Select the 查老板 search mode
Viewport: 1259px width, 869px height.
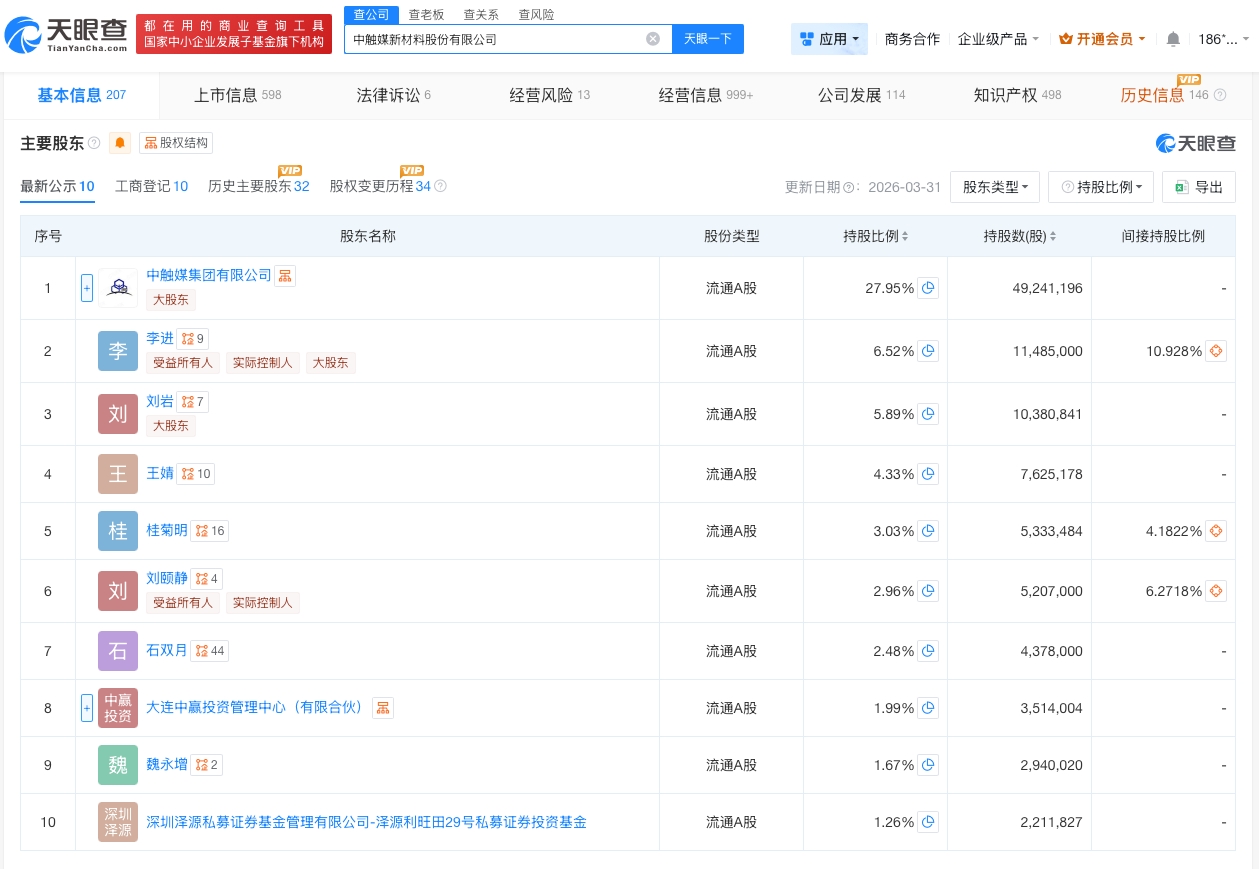(x=426, y=15)
